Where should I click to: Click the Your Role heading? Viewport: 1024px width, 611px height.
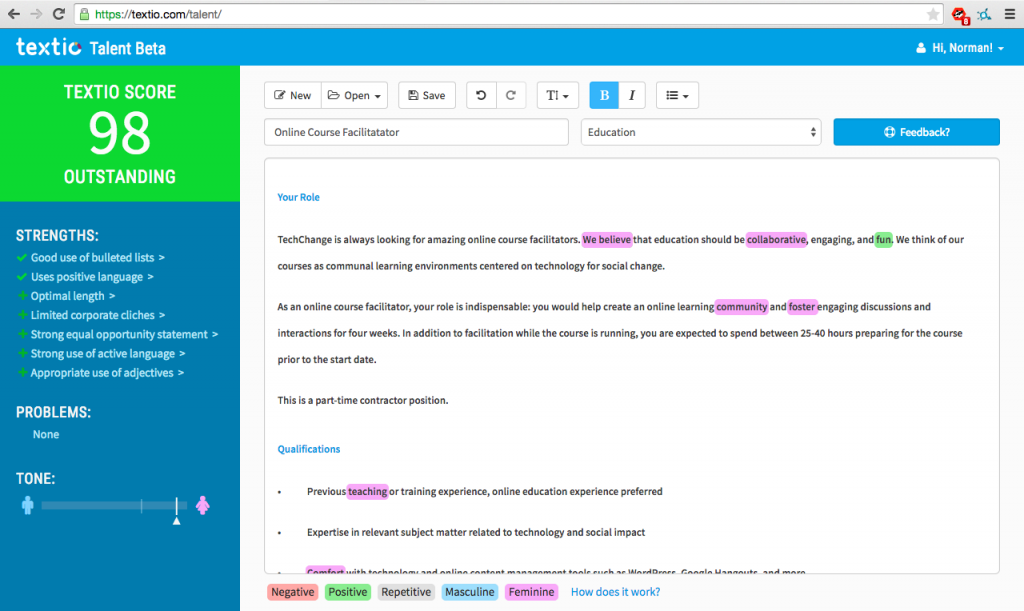[298, 197]
